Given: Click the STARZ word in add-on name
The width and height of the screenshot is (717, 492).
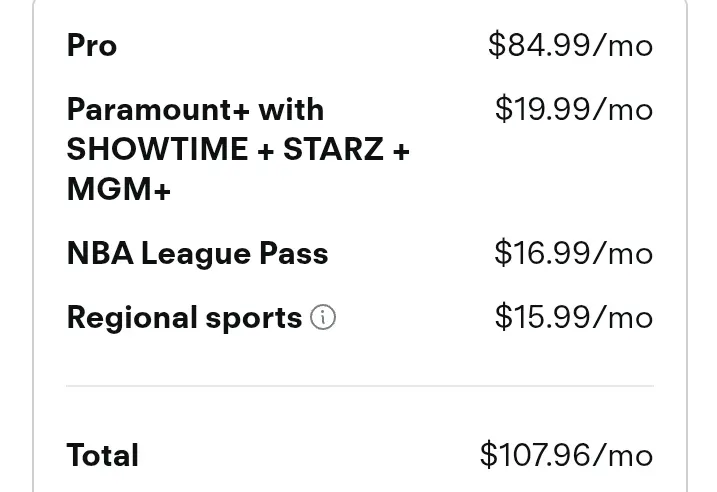Looking at the screenshot, I should [333, 149].
